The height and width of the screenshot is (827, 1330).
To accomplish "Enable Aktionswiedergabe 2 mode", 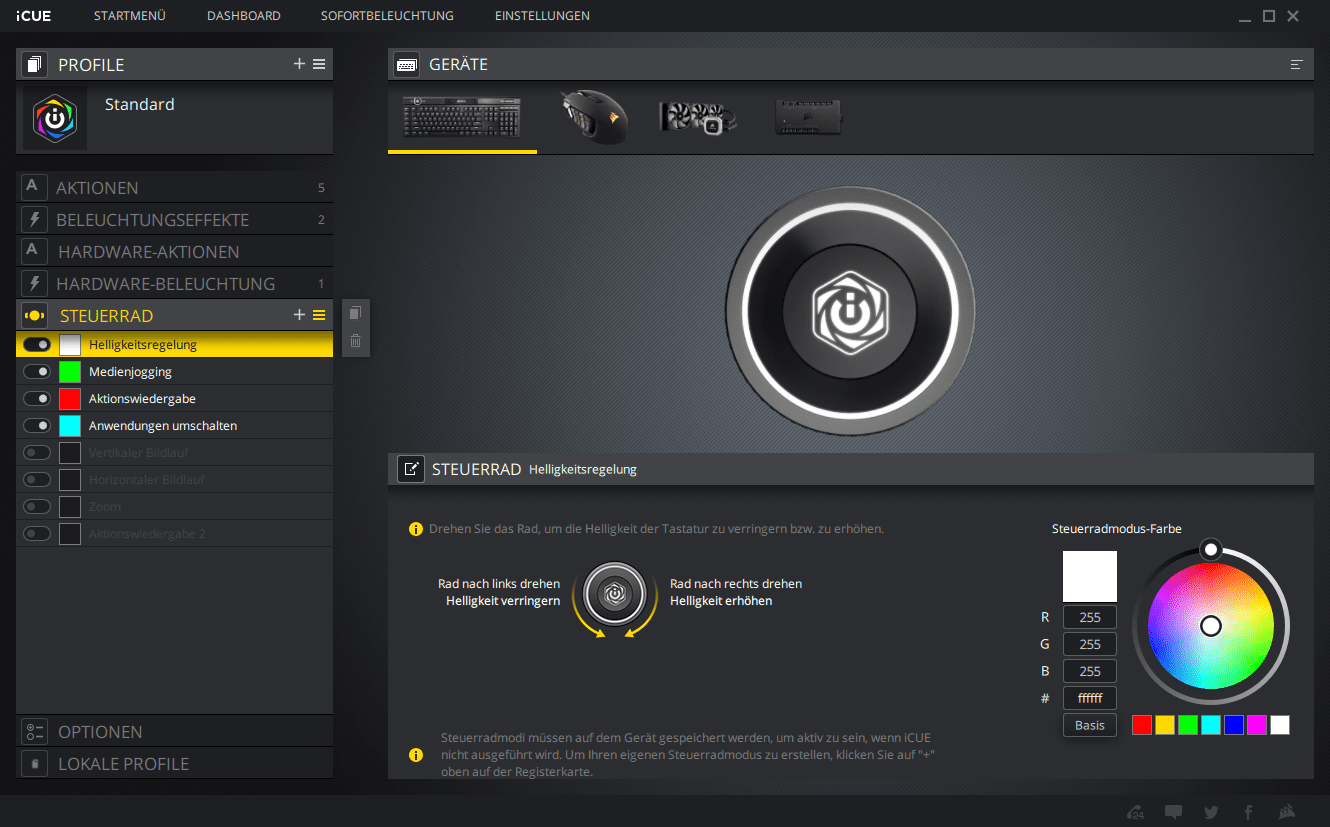I will click(37, 533).
